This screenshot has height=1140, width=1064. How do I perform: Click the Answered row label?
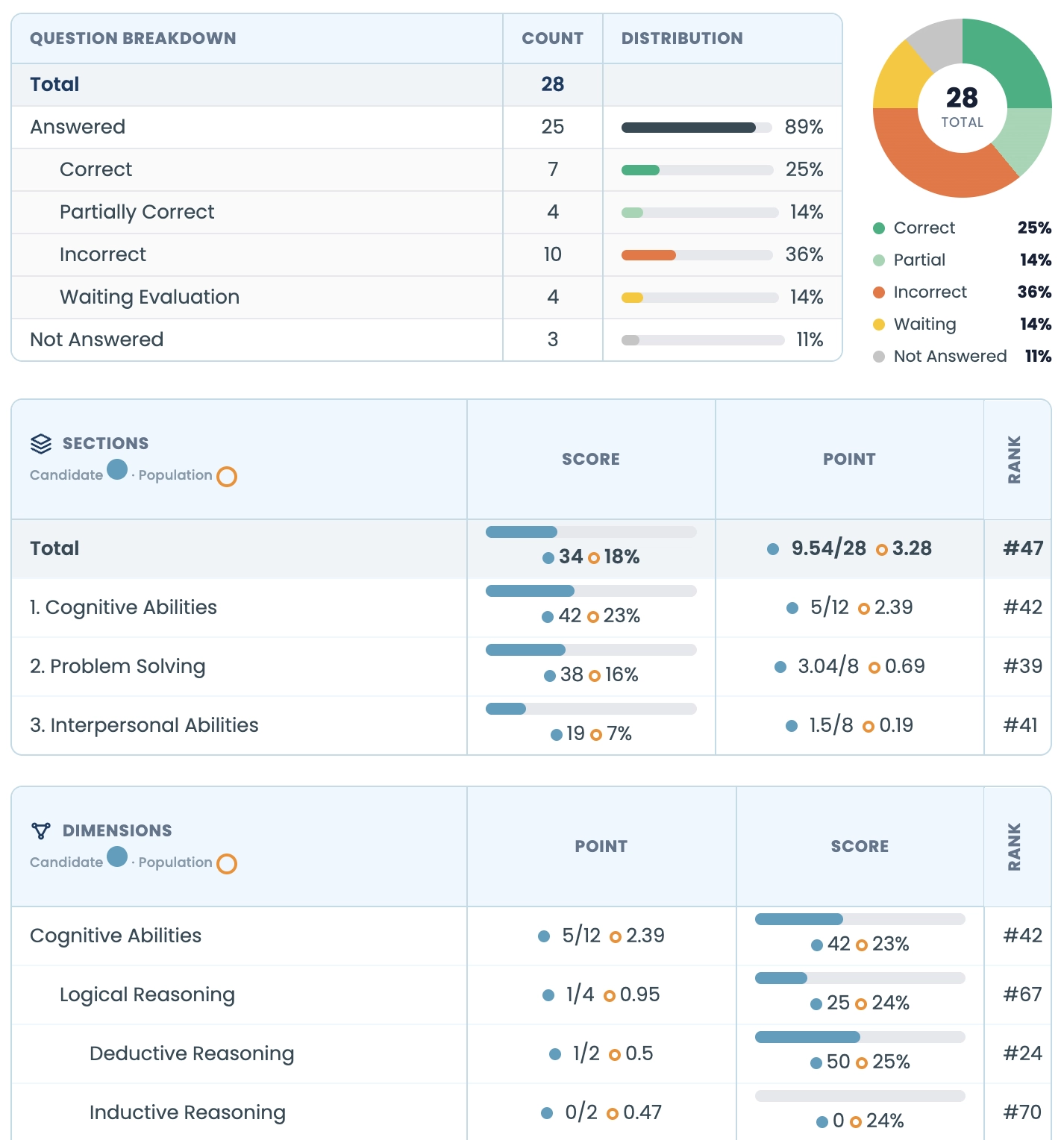pos(78,128)
